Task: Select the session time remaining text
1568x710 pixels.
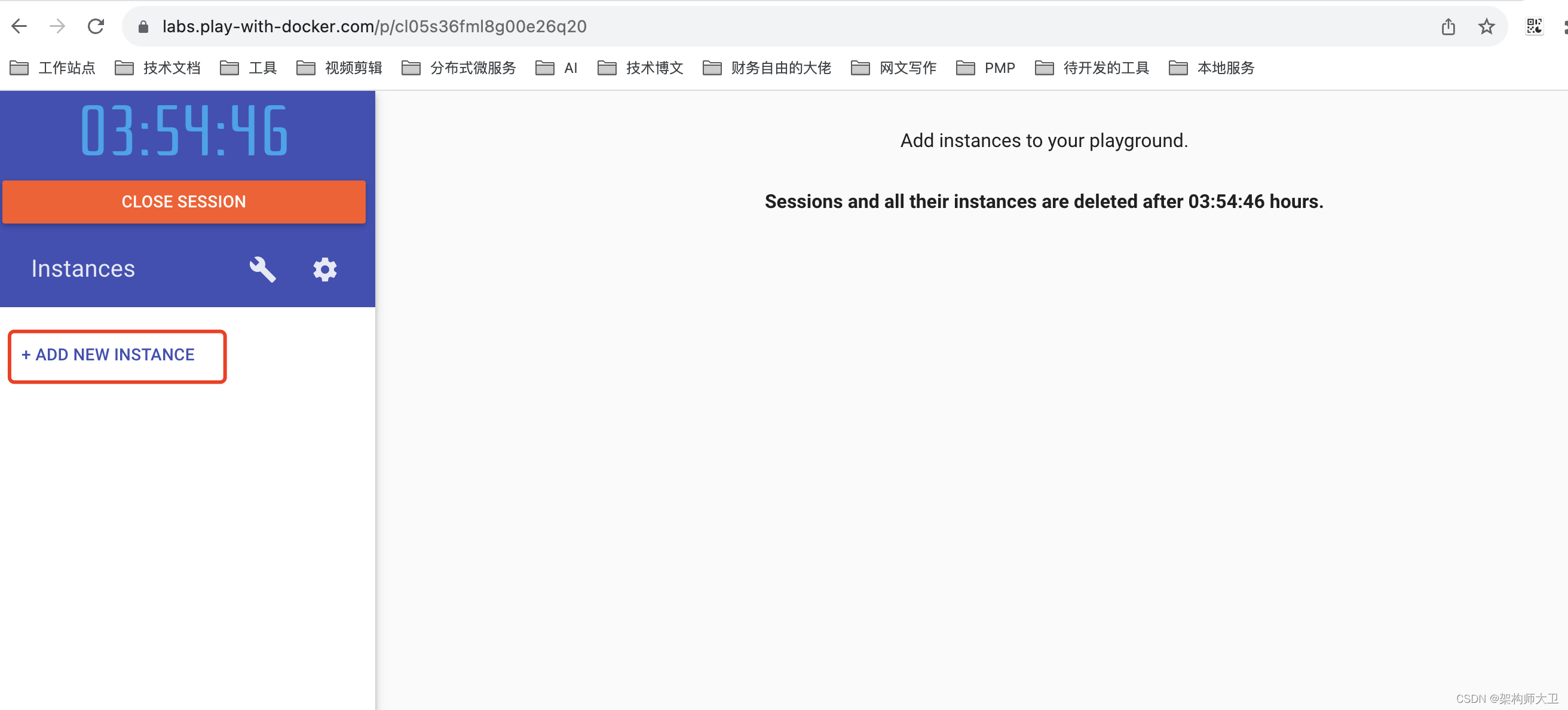Action: click(x=1043, y=201)
